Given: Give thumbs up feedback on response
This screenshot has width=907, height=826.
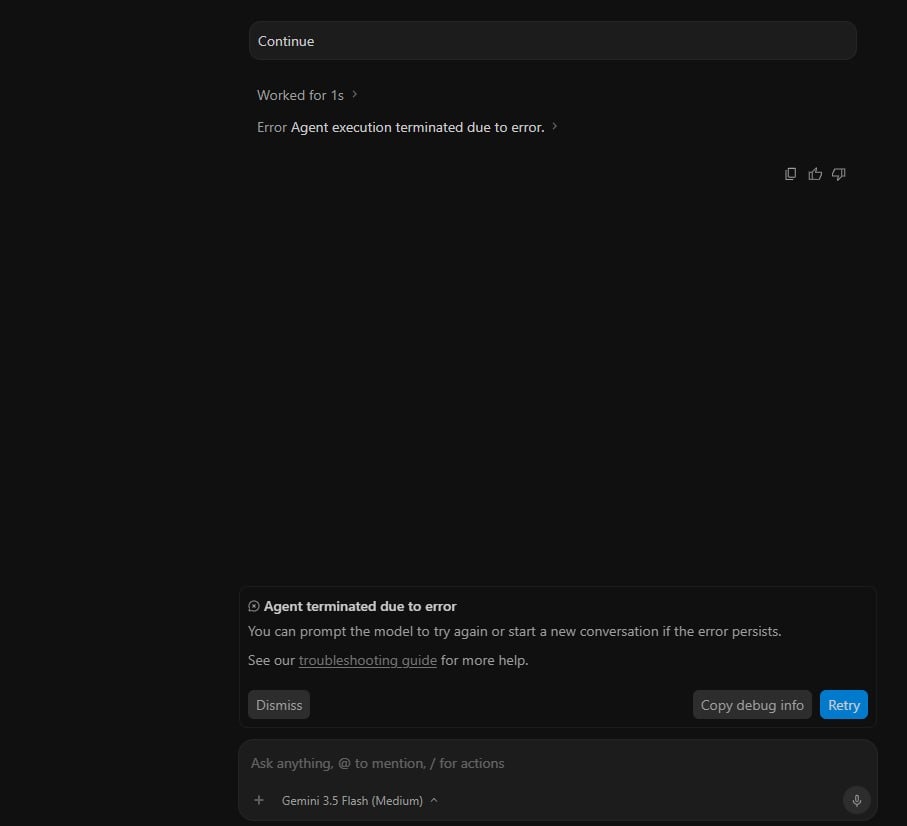Looking at the screenshot, I should 814,174.
